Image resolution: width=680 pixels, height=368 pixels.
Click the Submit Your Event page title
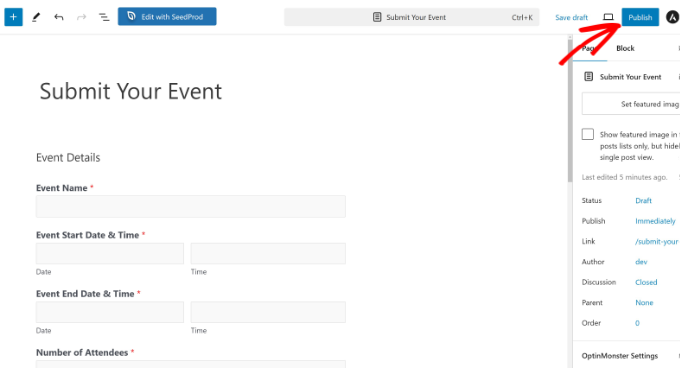coord(131,91)
